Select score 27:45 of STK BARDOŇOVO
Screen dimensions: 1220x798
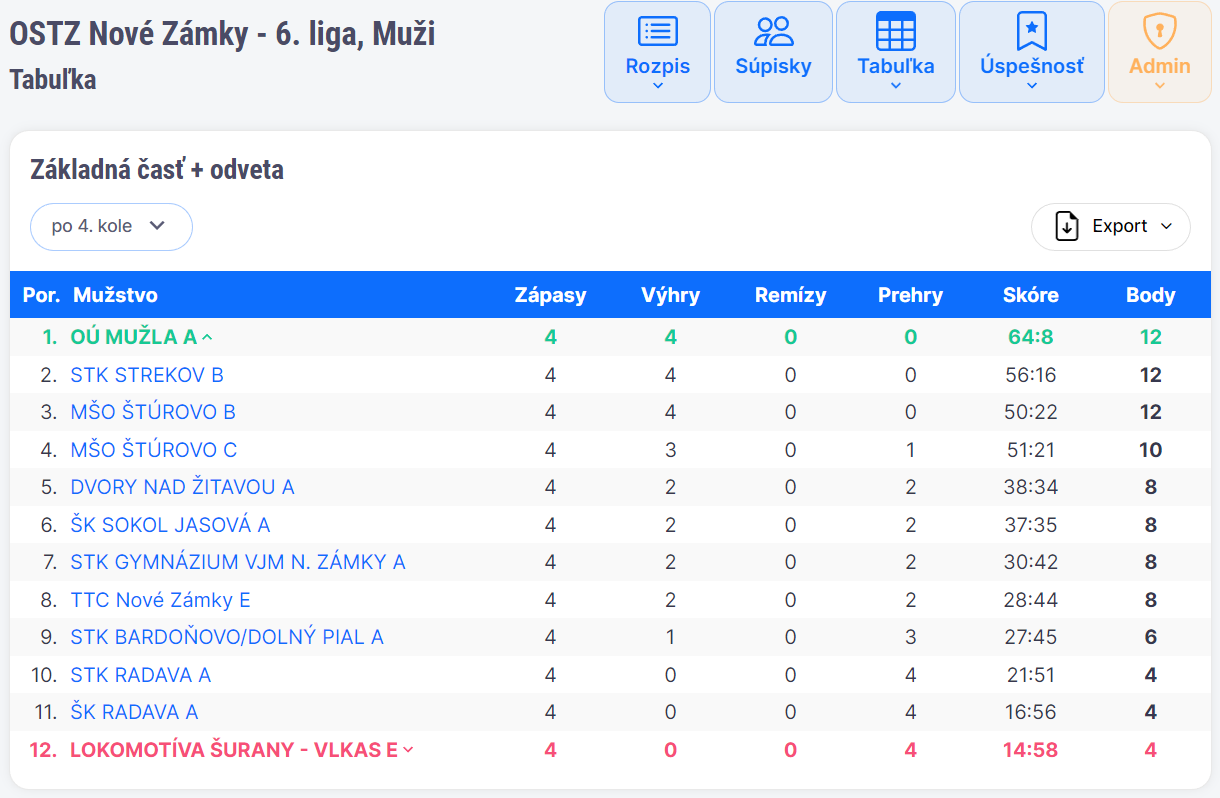click(x=1031, y=637)
